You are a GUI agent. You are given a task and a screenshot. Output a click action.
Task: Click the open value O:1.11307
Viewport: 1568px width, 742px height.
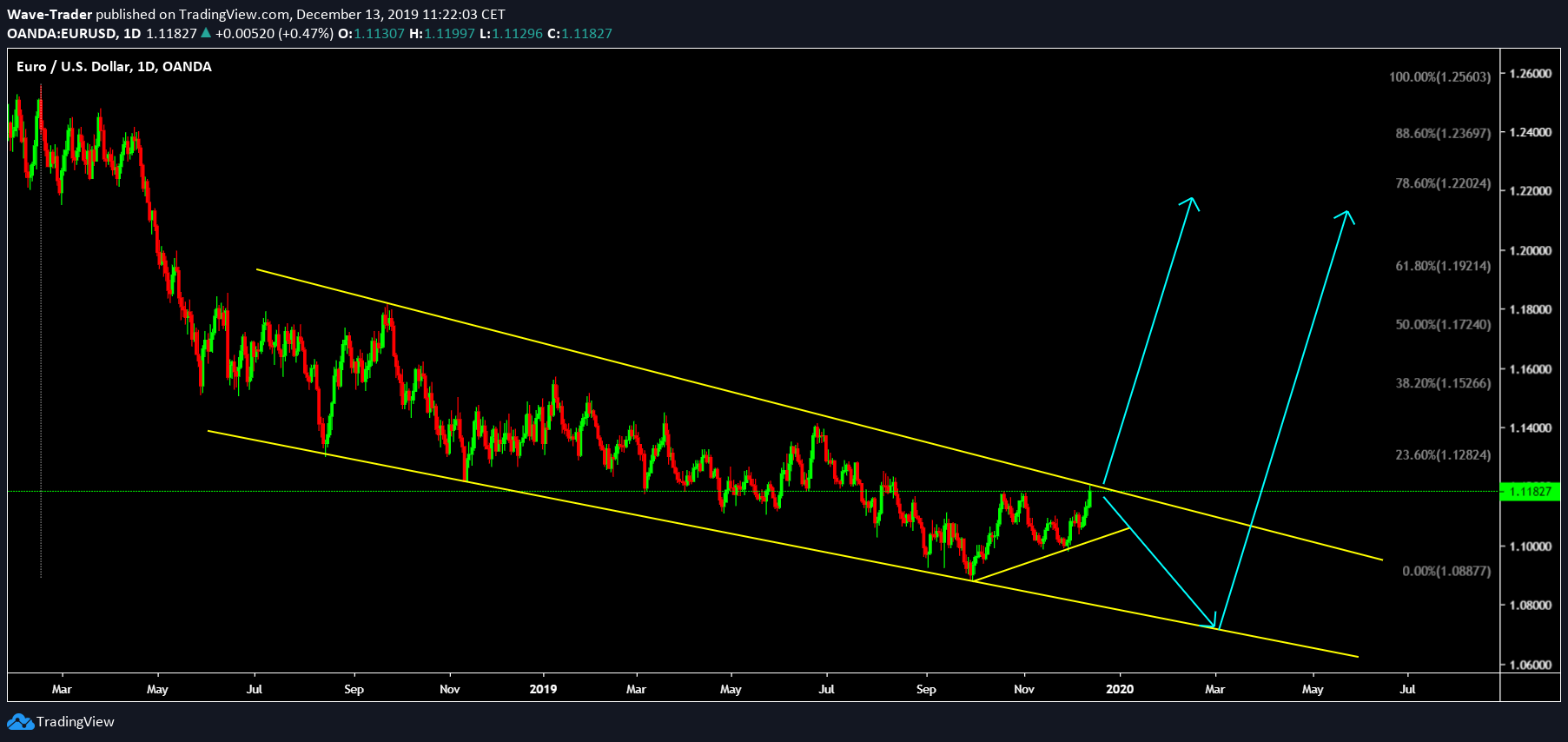(371, 33)
